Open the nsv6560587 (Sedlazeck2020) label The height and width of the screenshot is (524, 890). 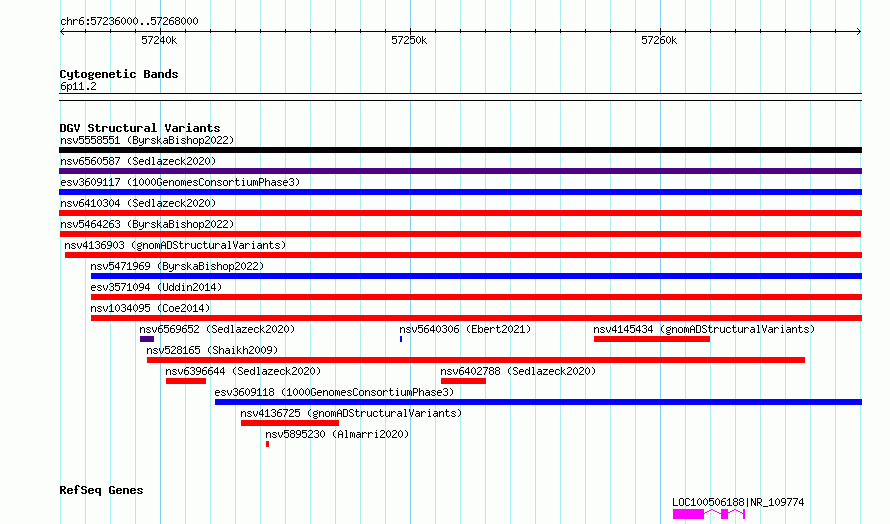[138, 161]
